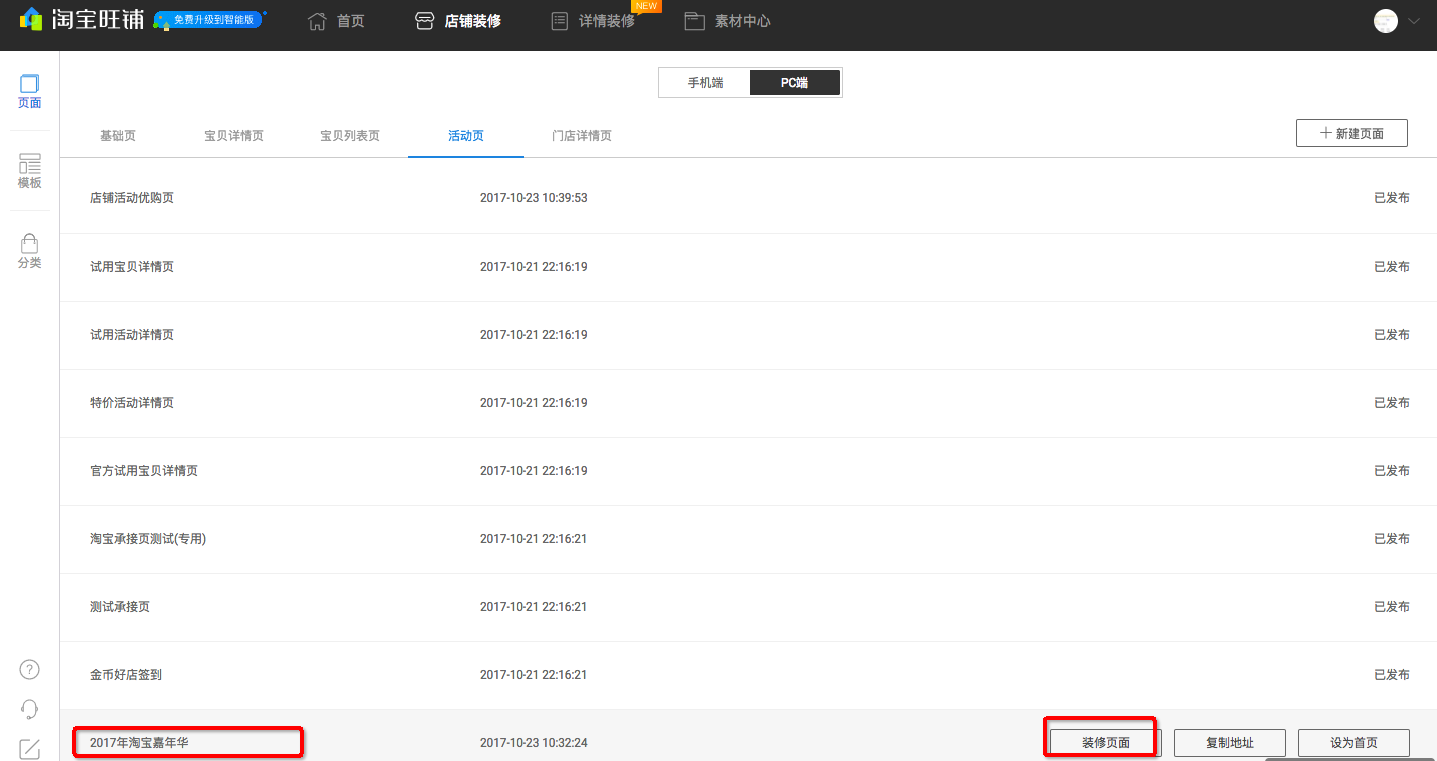Open the 素材中心 folder icon
This screenshot has height=761, width=1437.
click(695, 21)
